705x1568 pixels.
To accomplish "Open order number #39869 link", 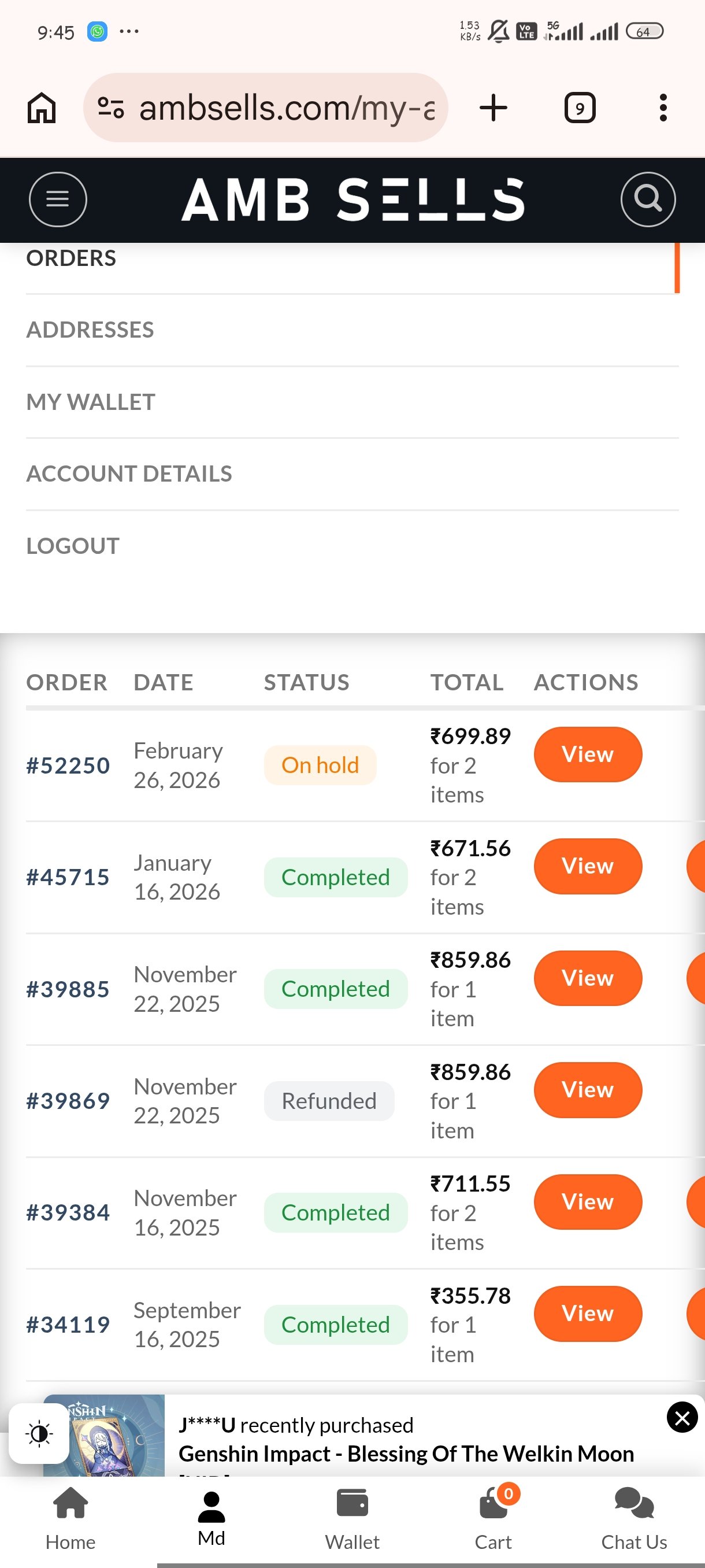I will coord(68,1100).
